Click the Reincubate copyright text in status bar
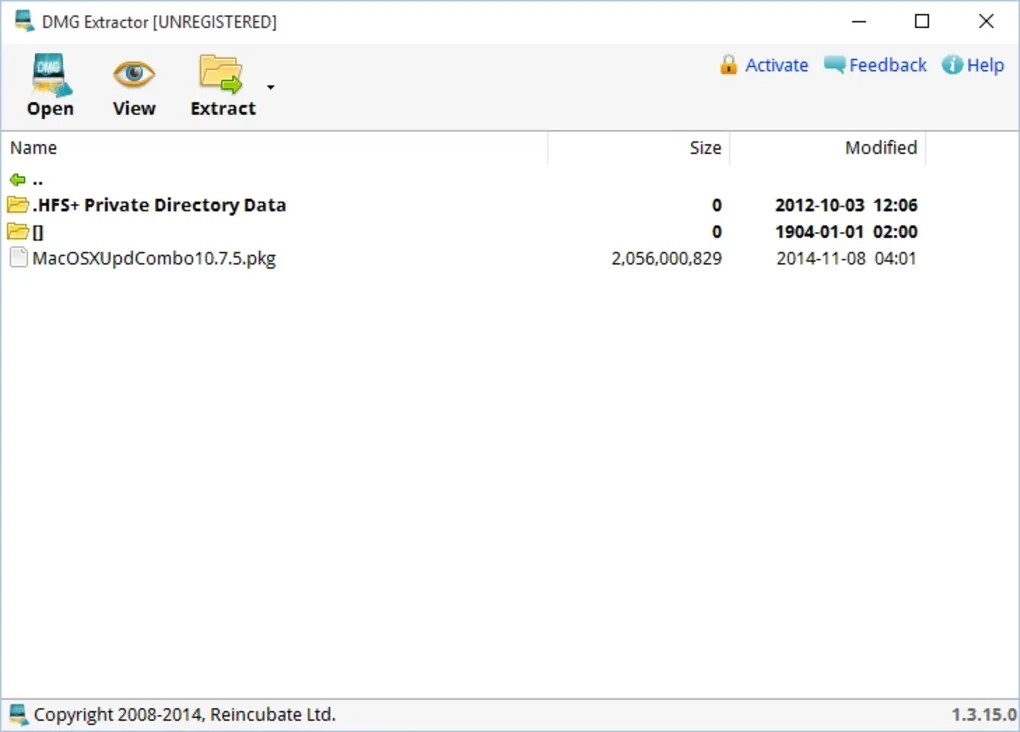This screenshot has height=732, width=1020. pos(185,715)
